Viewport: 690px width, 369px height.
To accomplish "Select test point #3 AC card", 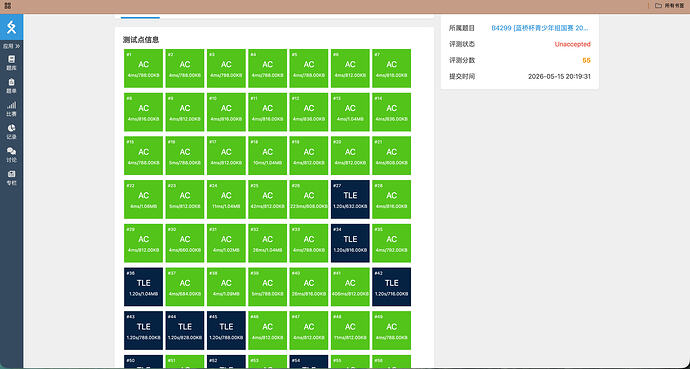I will pos(226,69).
